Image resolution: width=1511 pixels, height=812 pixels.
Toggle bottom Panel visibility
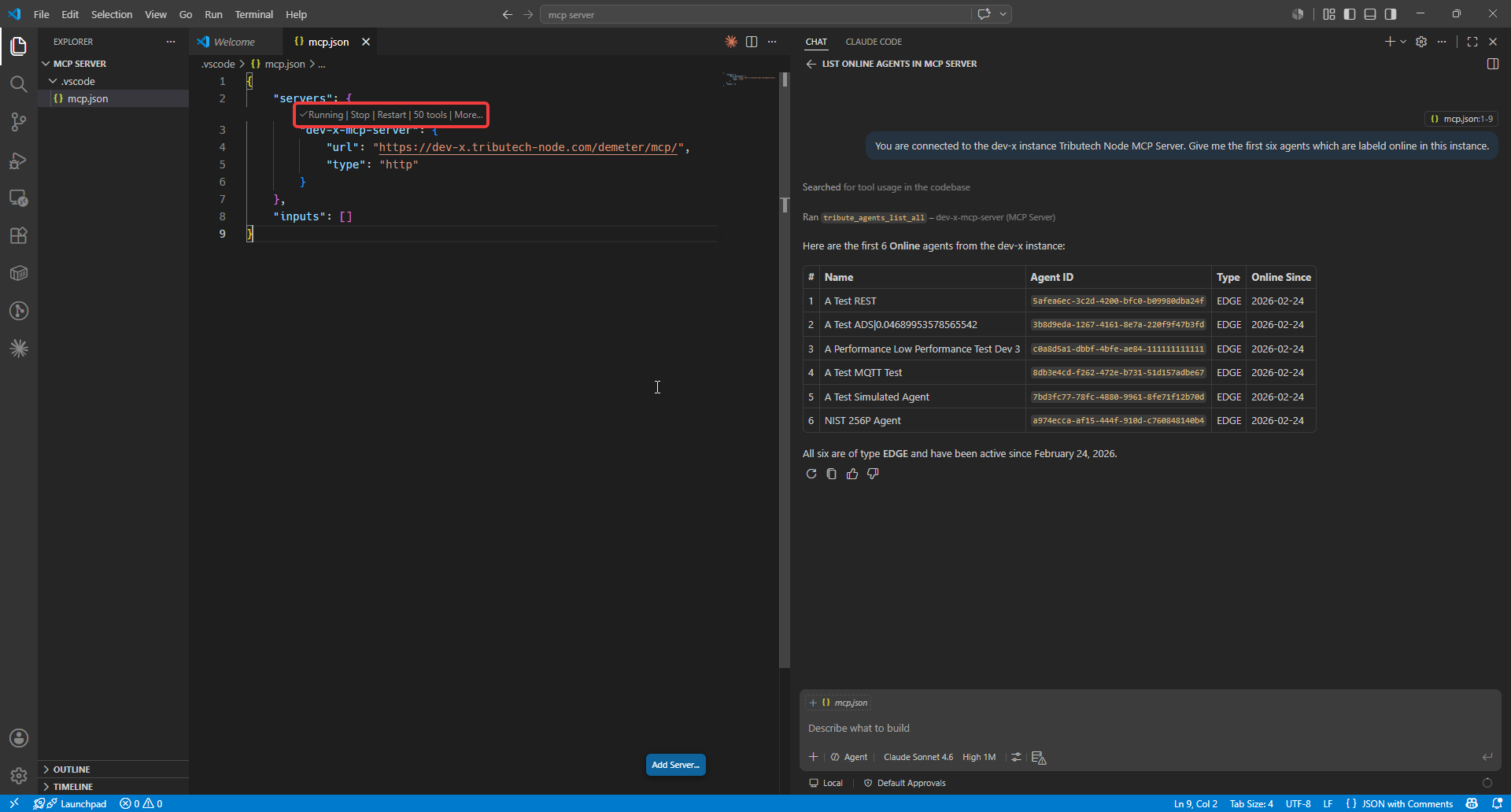[1370, 14]
